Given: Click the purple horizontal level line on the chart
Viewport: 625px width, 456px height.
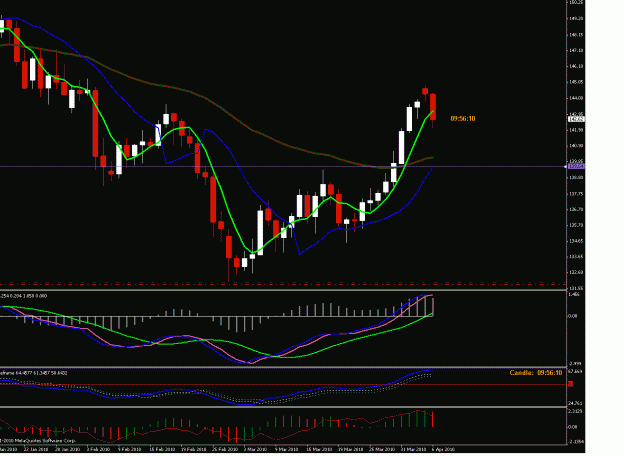Looking at the screenshot, I should [283, 167].
